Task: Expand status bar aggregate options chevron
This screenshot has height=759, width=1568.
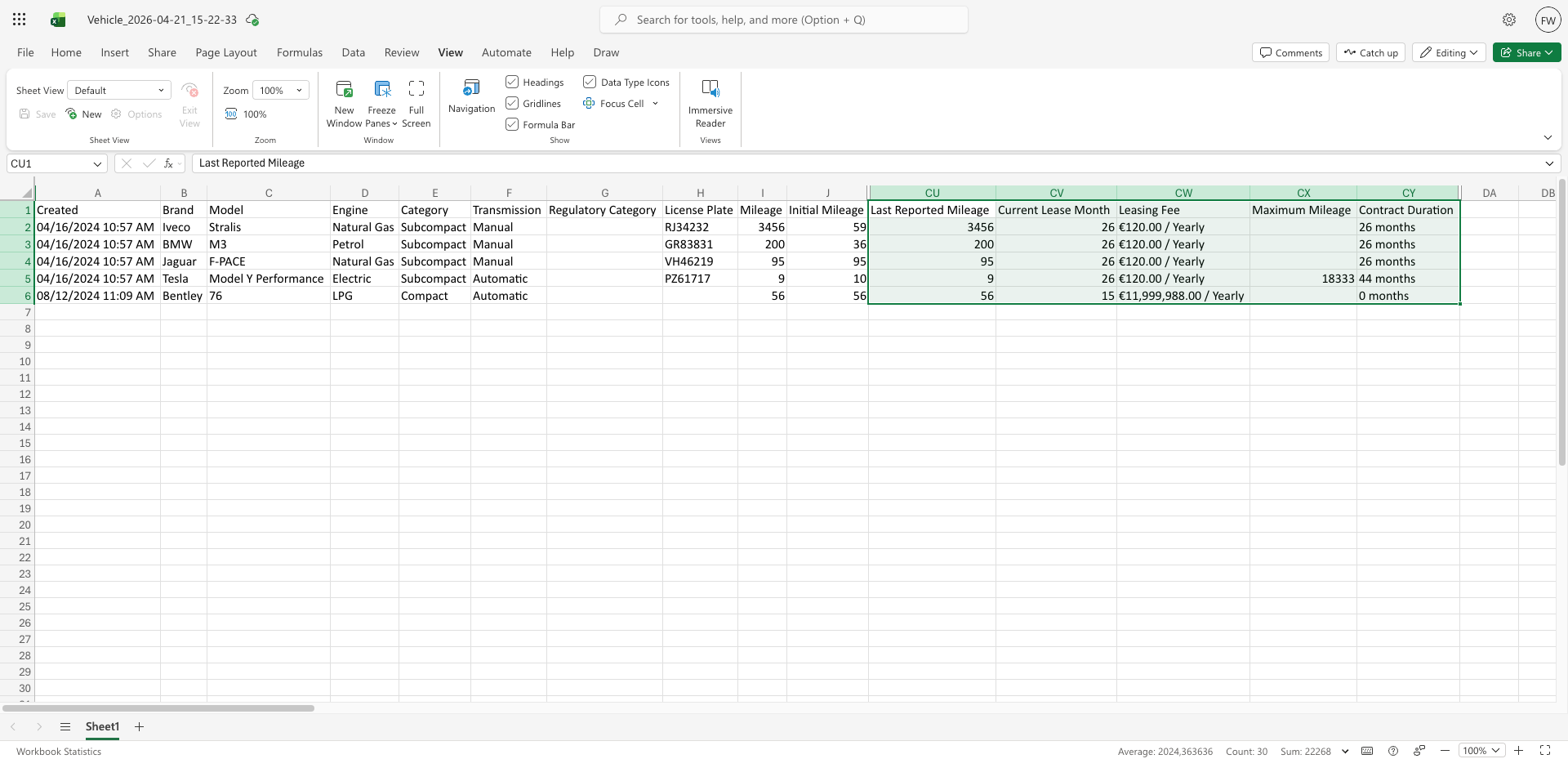Action: [x=1345, y=751]
